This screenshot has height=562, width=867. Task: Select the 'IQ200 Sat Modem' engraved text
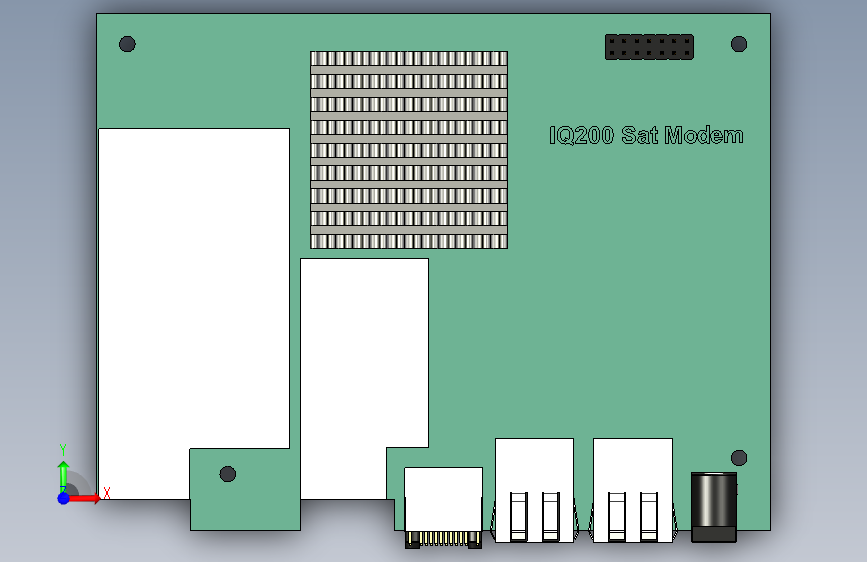click(646, 136)
